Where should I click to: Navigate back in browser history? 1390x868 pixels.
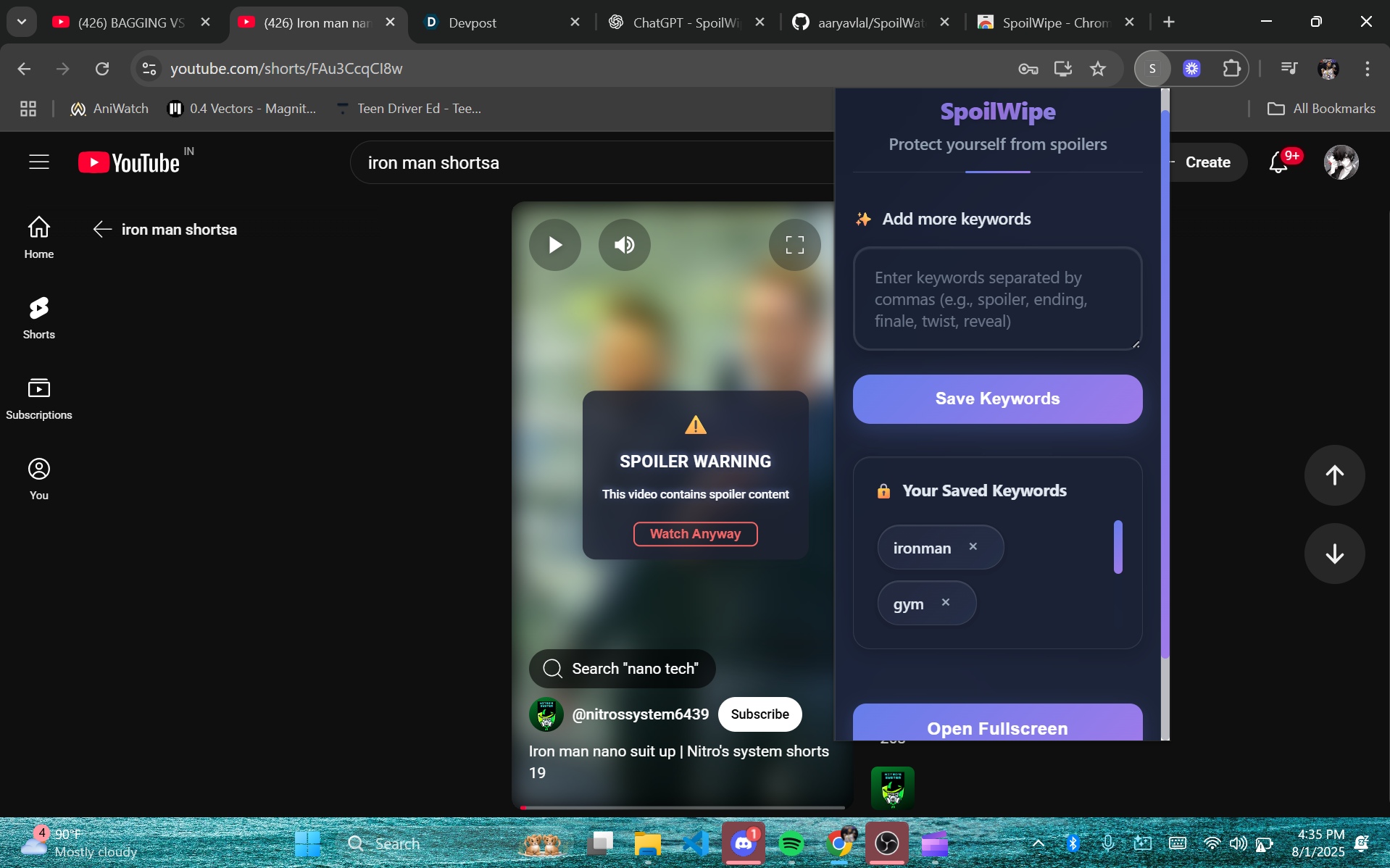[24, 69]
